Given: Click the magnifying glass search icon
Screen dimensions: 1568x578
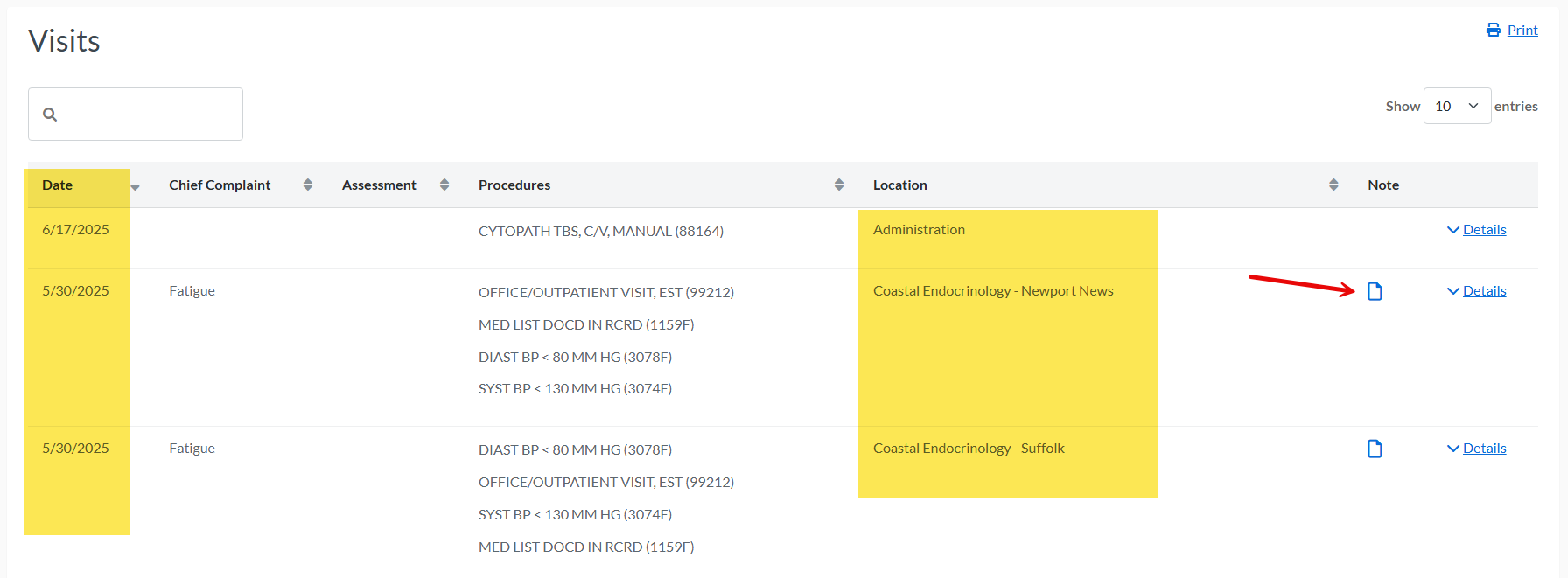Looking at the screenshot, I should pyautogui.click(x=50, y=115).
